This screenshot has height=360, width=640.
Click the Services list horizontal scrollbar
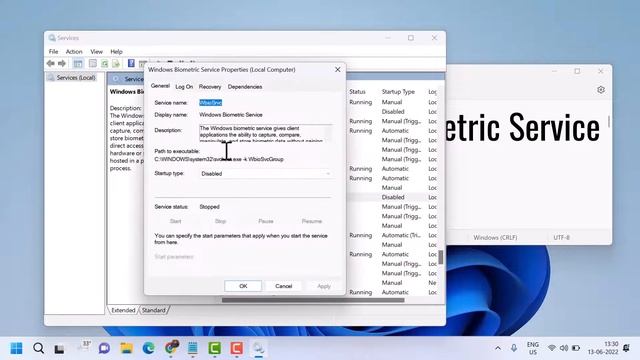click(x=313, y=300)
